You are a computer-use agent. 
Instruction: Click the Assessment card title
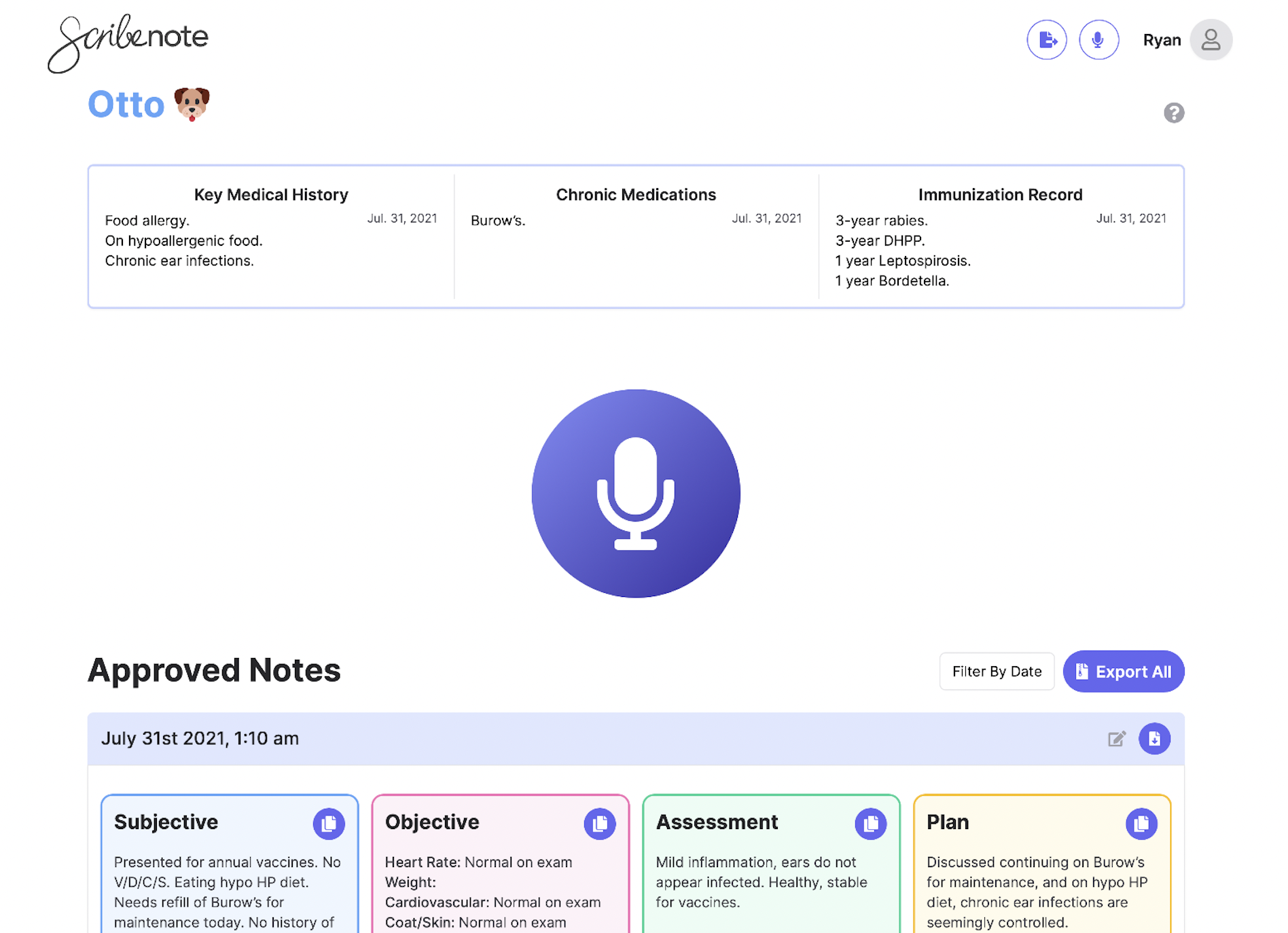[717, 822]
